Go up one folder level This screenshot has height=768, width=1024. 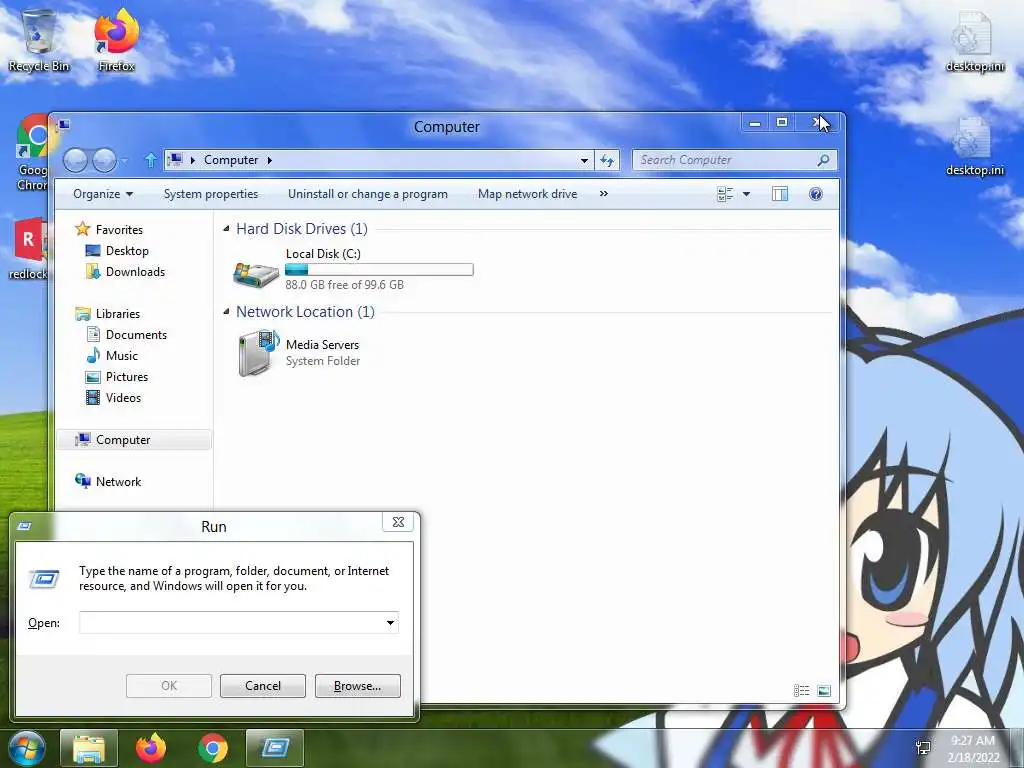(x=150, y=160)
